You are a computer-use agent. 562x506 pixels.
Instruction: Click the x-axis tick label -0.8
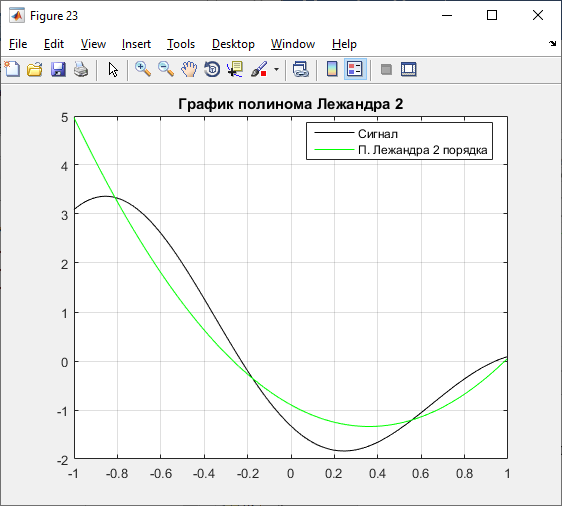tap(117, 474)
